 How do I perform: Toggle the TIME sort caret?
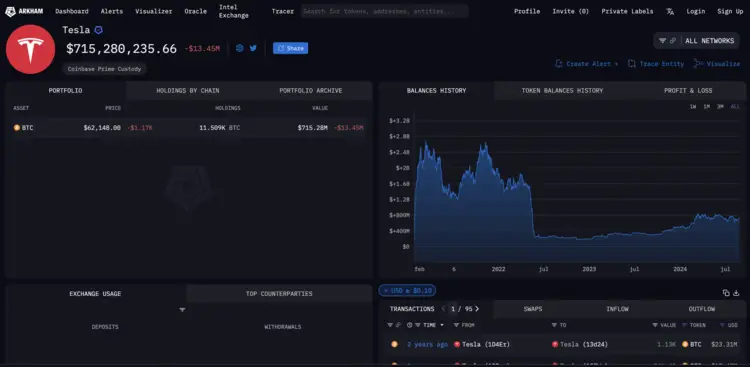[441, 325]
